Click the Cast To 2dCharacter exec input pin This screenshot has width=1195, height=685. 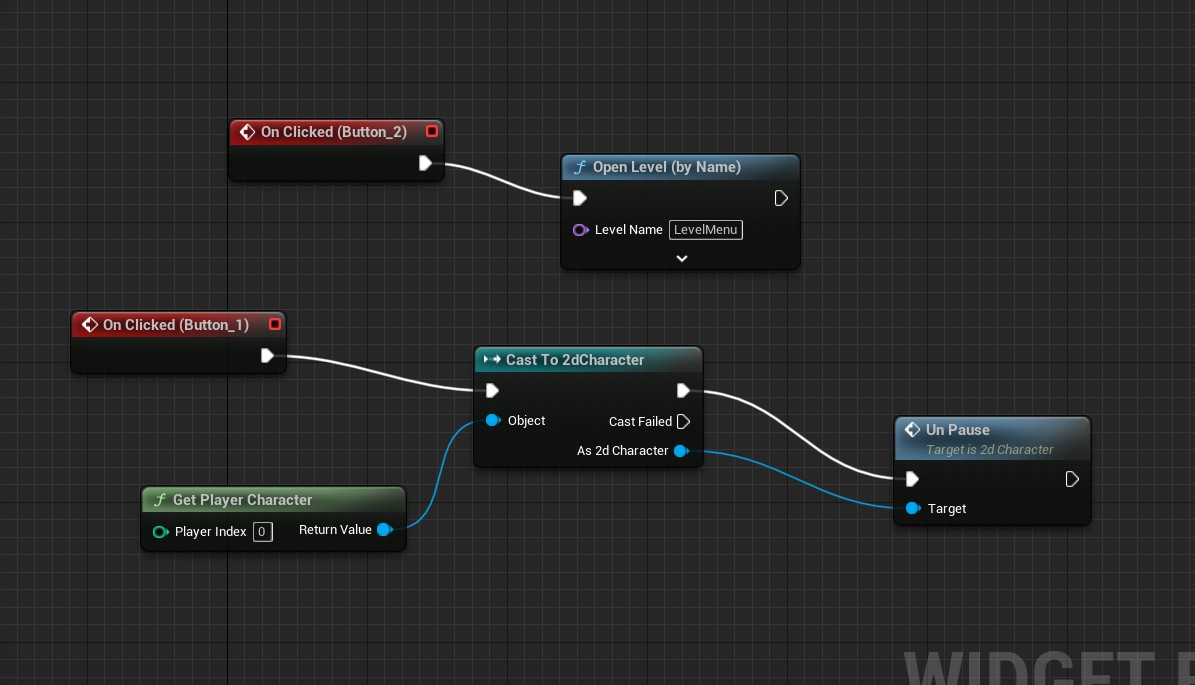click(x=492, y=391)
